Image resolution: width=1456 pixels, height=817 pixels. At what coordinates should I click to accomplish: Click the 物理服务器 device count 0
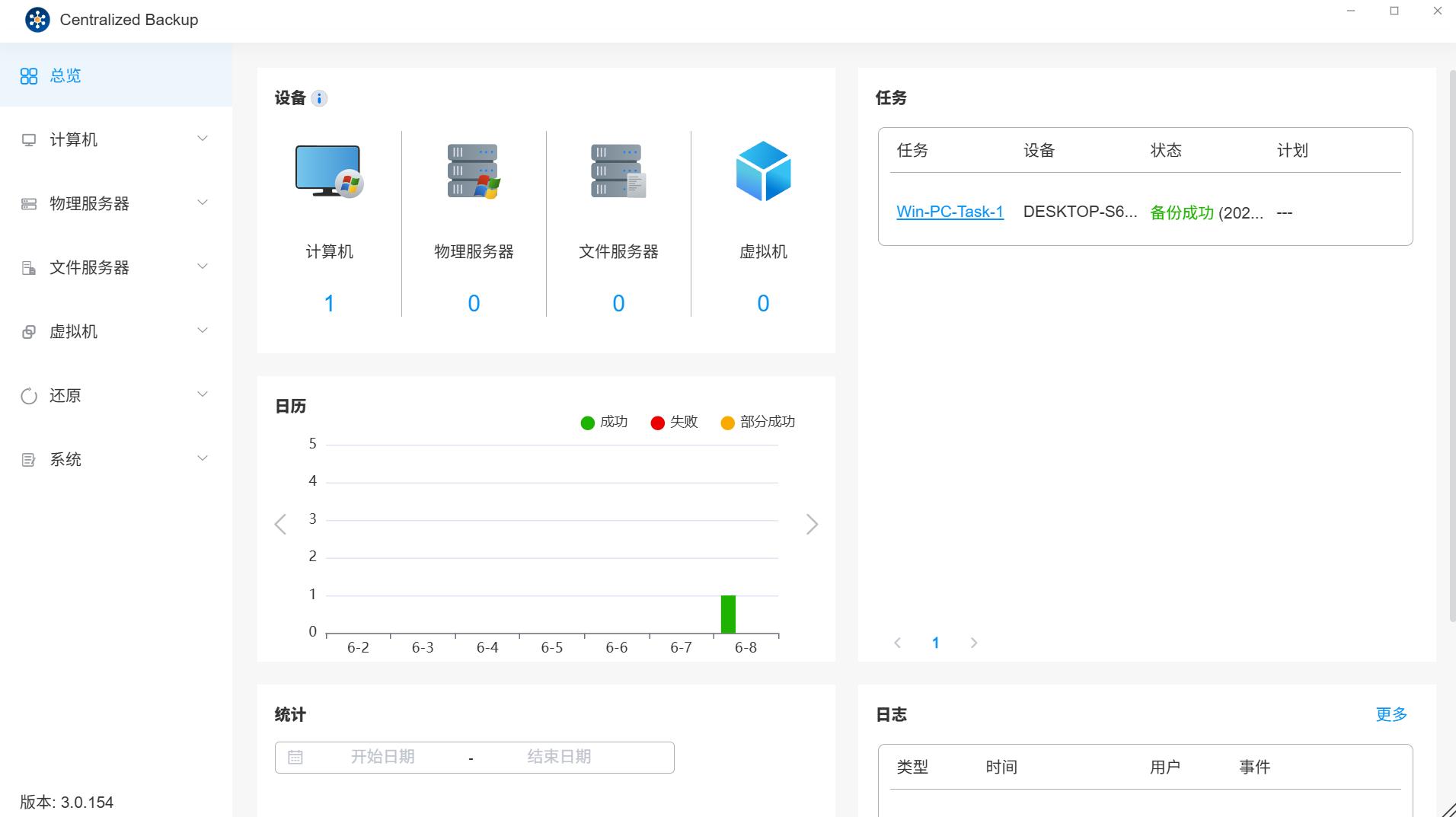474,304
